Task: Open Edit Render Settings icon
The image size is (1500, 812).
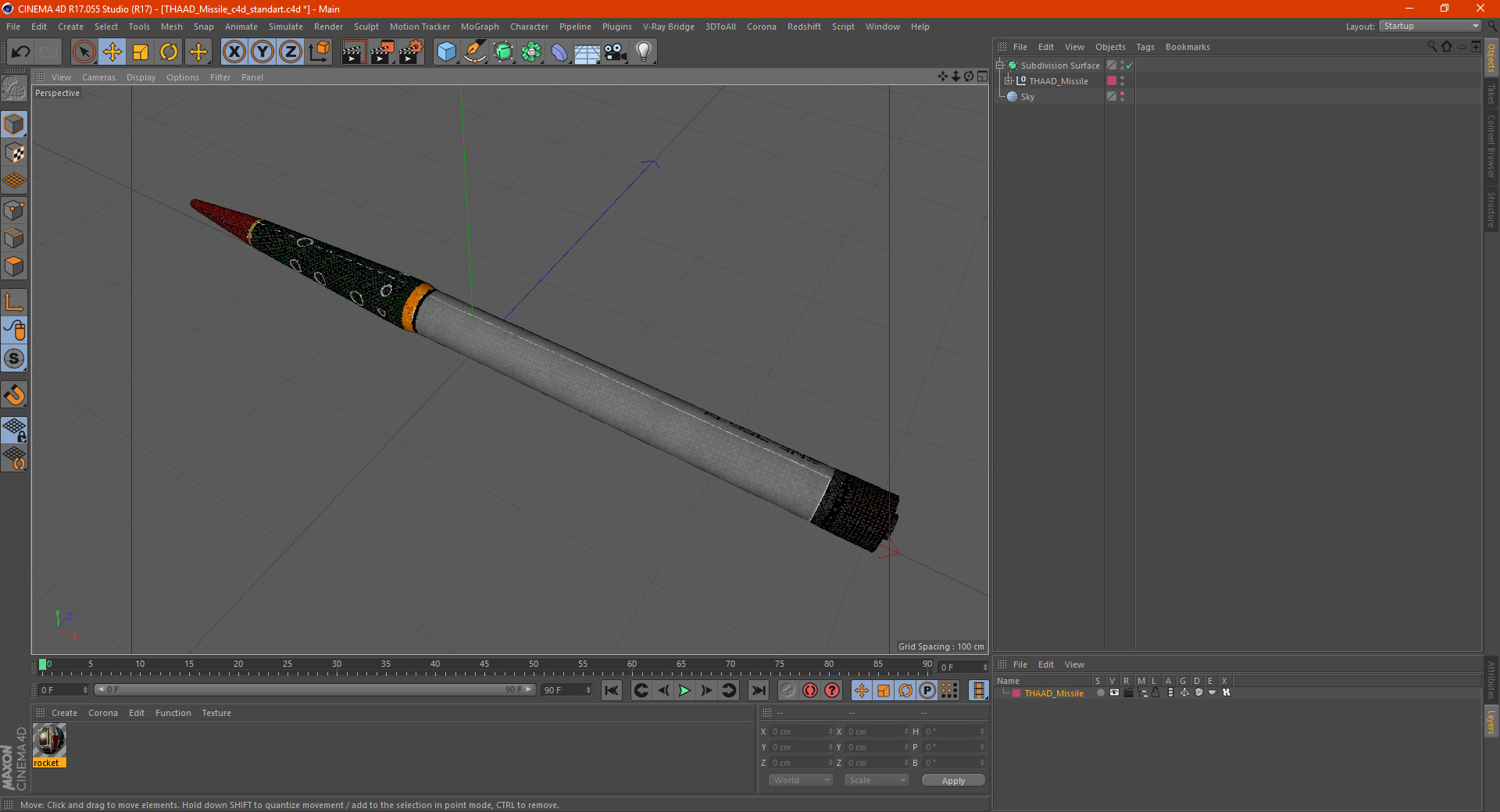Action: [x=411, y=52]
